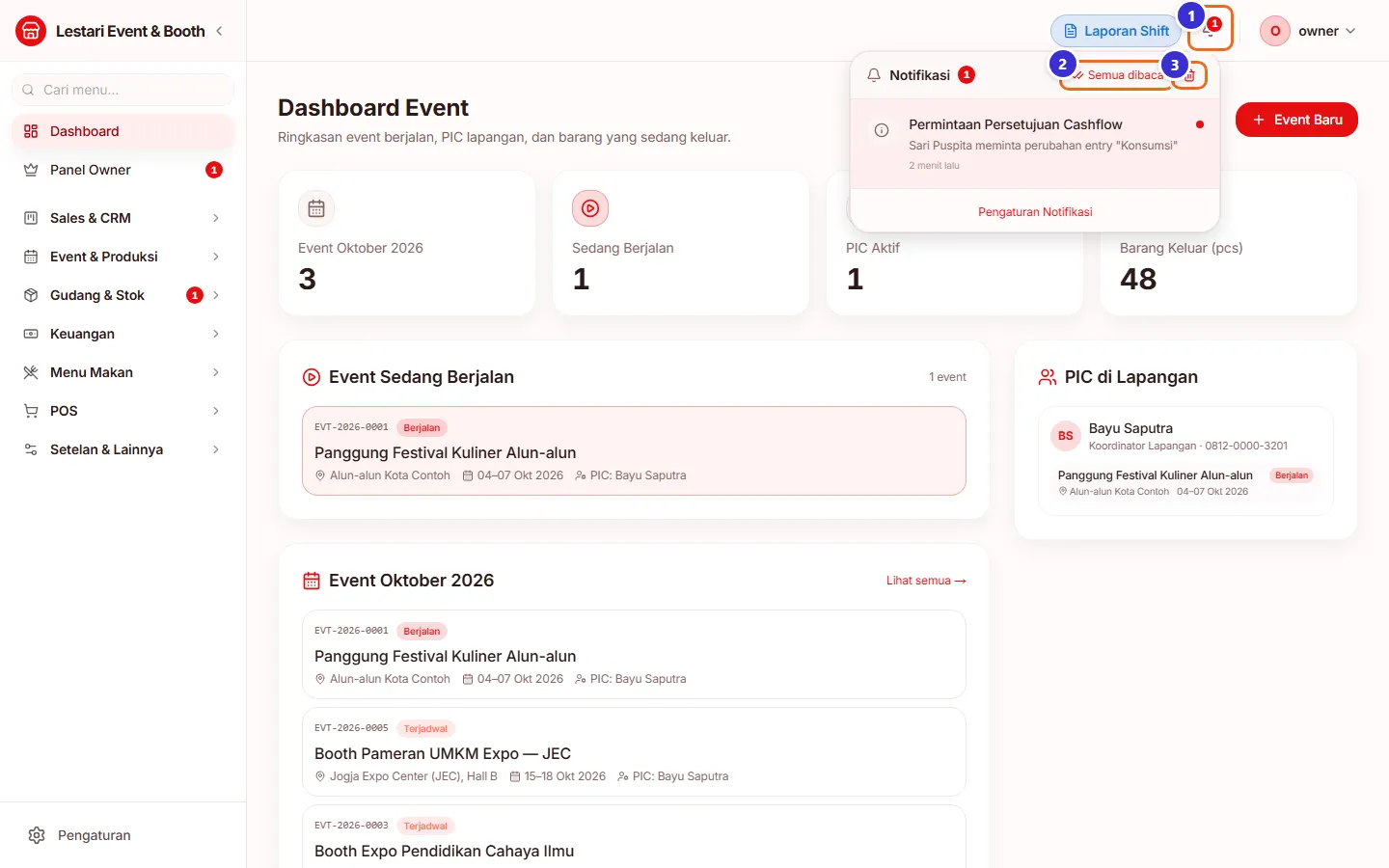This screenshot has width=1389, height=868.
Task: Expand the Gudang & Stok submenu chevron
Action: click(216, 295)
